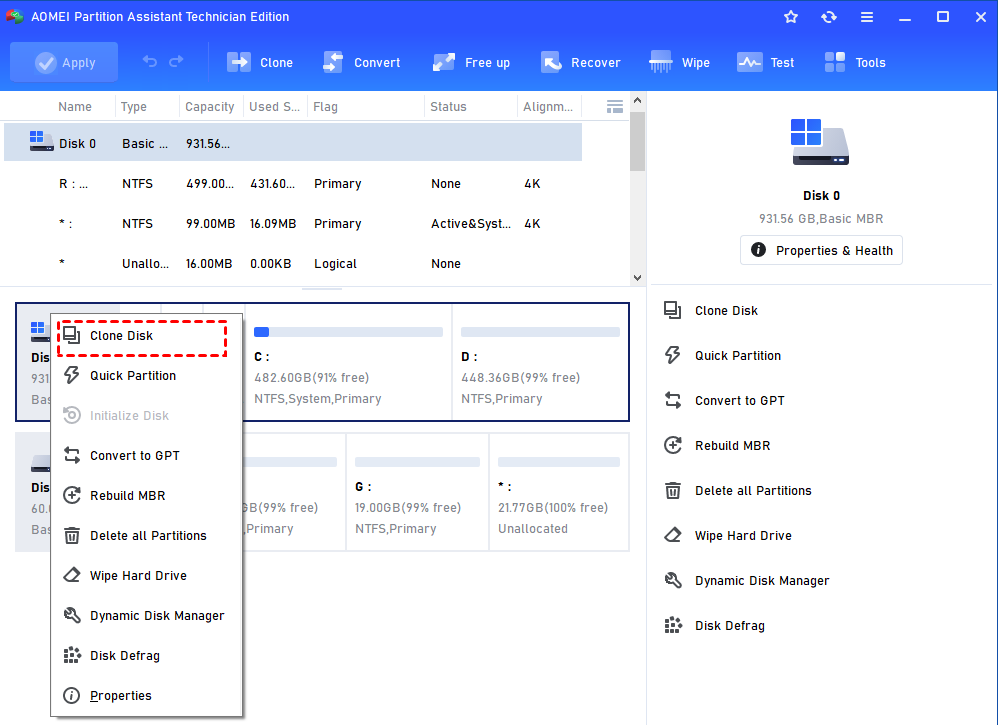Viewport: 998px width, 725px height.
Task: Select the Clone tool in the top toolbar
Action: (x=260, y=62)
